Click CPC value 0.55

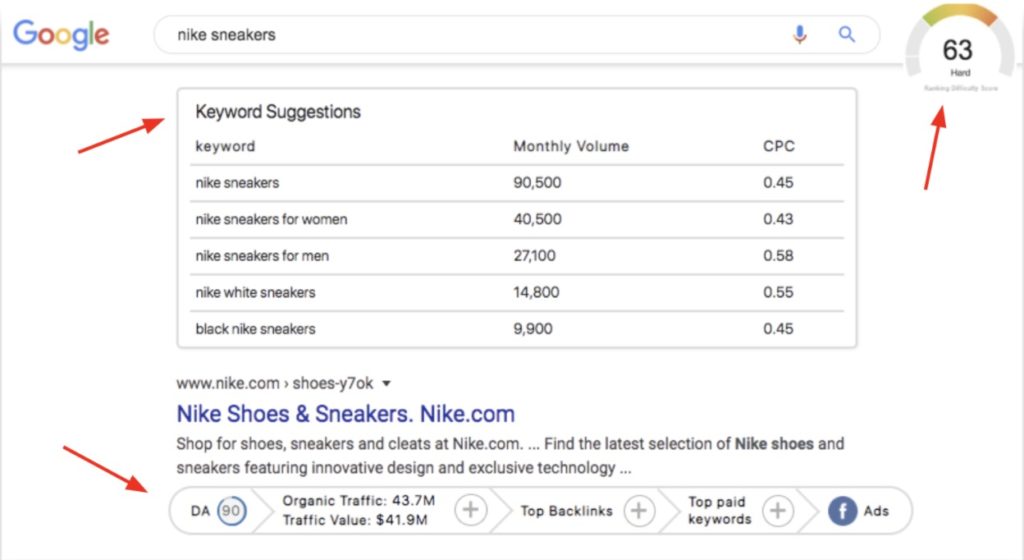[778, 292]
